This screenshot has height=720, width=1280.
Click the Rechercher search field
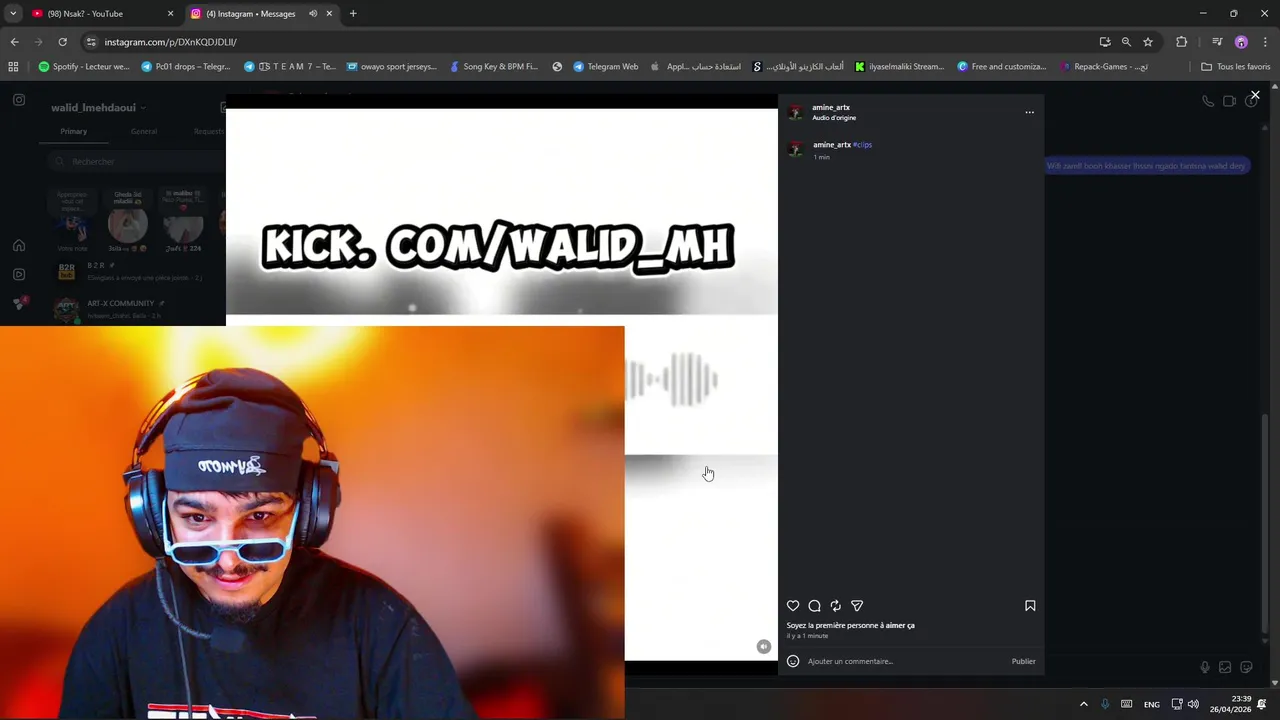coord(137,161)
